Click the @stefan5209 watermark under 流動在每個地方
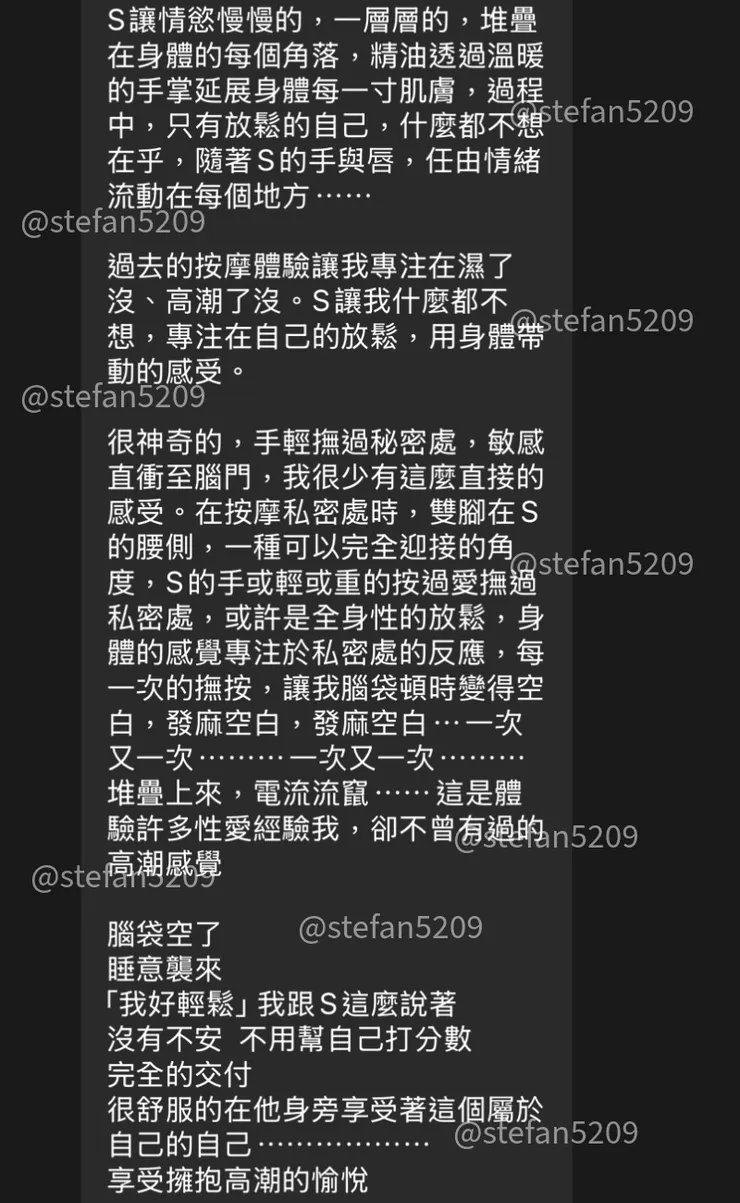This screenshot has height=1203, width=740. (x=113, y=222)
